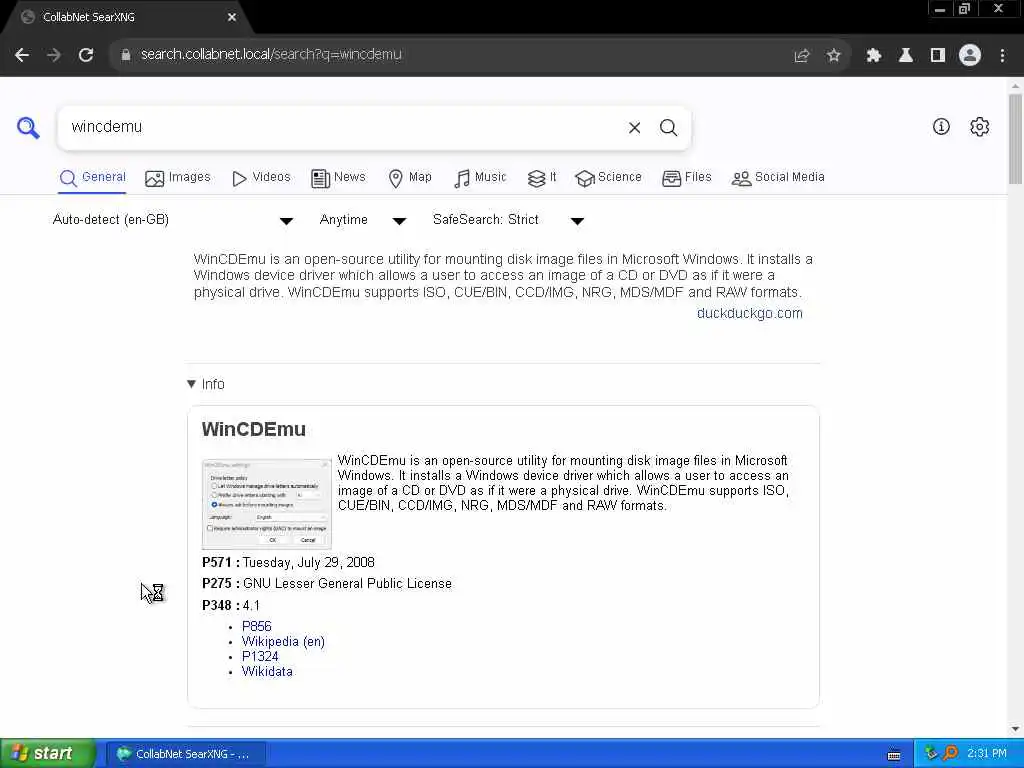Switch to the Social Media tab

point(778,178)
